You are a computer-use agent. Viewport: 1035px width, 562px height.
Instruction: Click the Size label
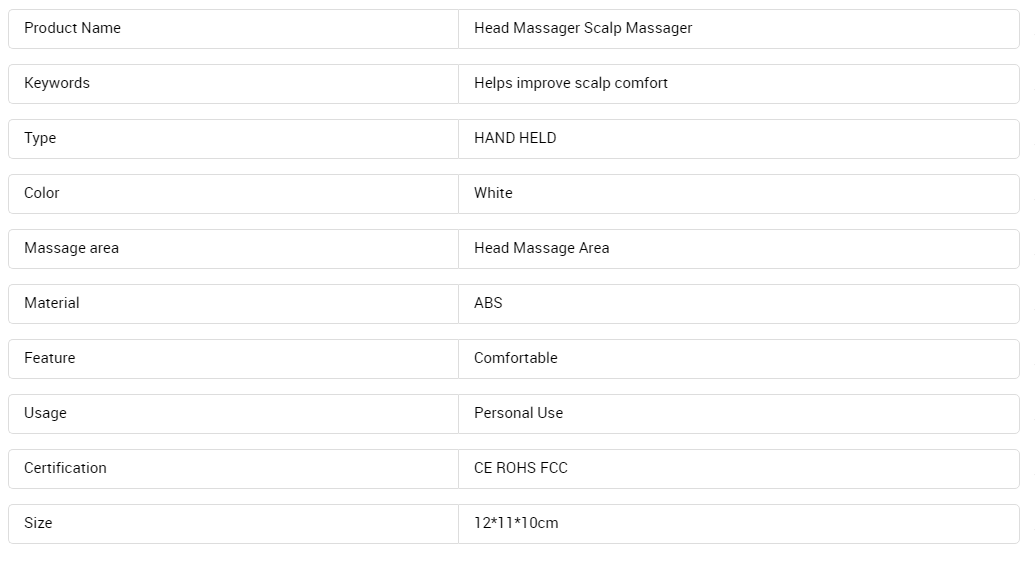[x=38, y=523]
